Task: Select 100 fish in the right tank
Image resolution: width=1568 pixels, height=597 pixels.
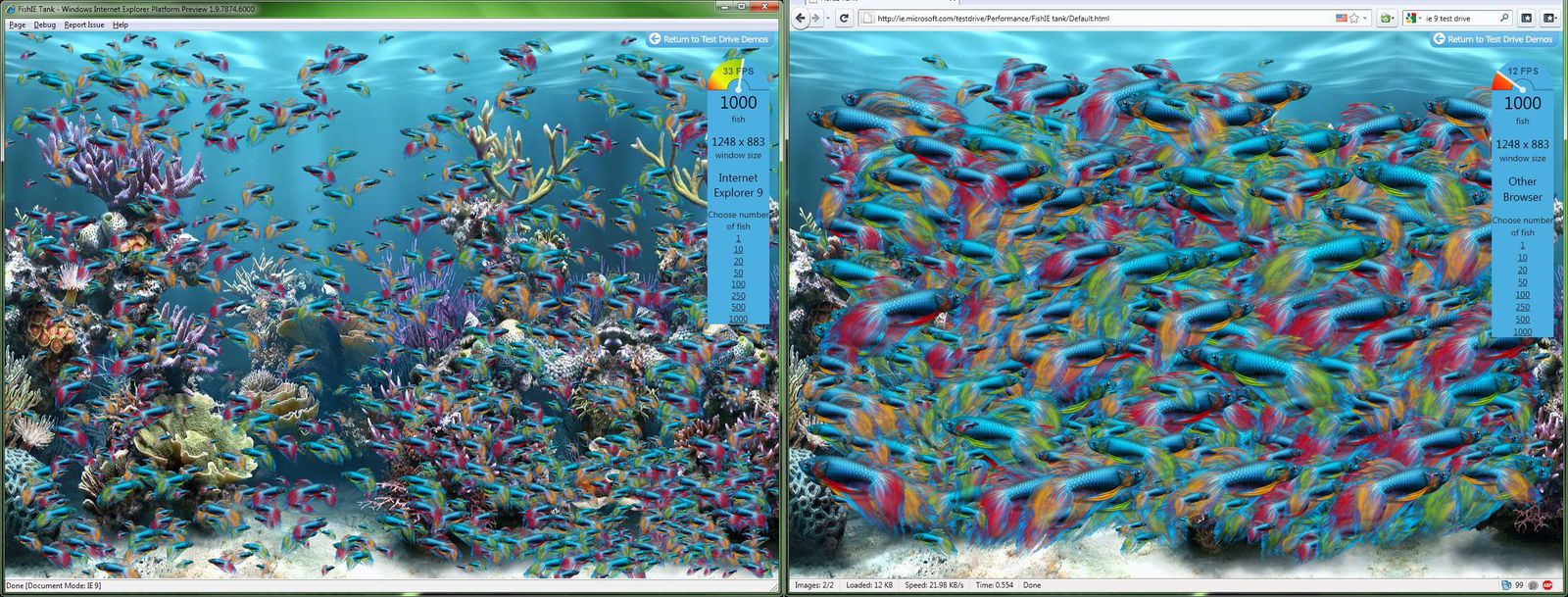Action: click(x=1522, y=294)
